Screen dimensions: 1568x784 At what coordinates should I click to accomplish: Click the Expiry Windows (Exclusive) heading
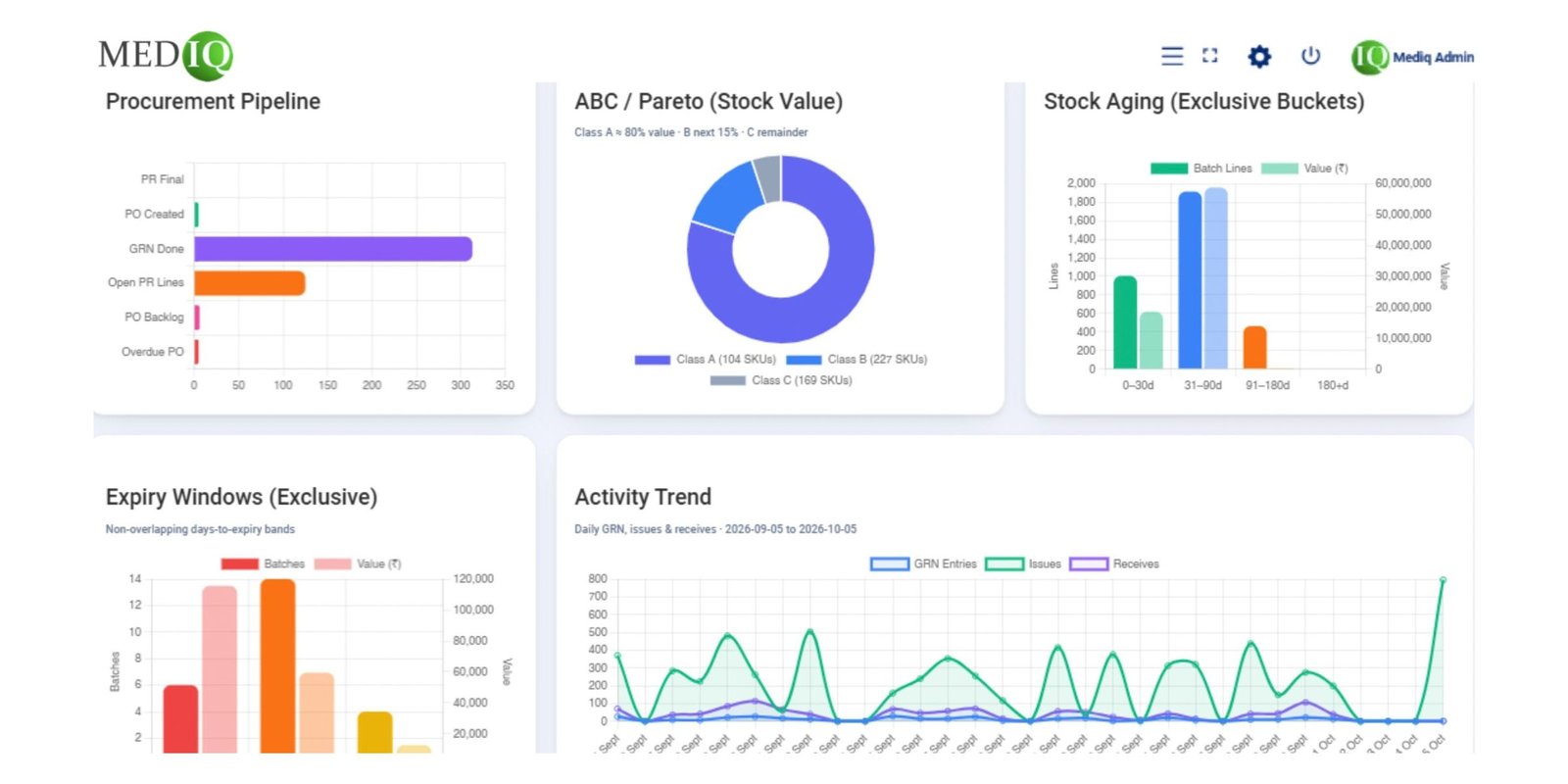click(x=241, y=497)
